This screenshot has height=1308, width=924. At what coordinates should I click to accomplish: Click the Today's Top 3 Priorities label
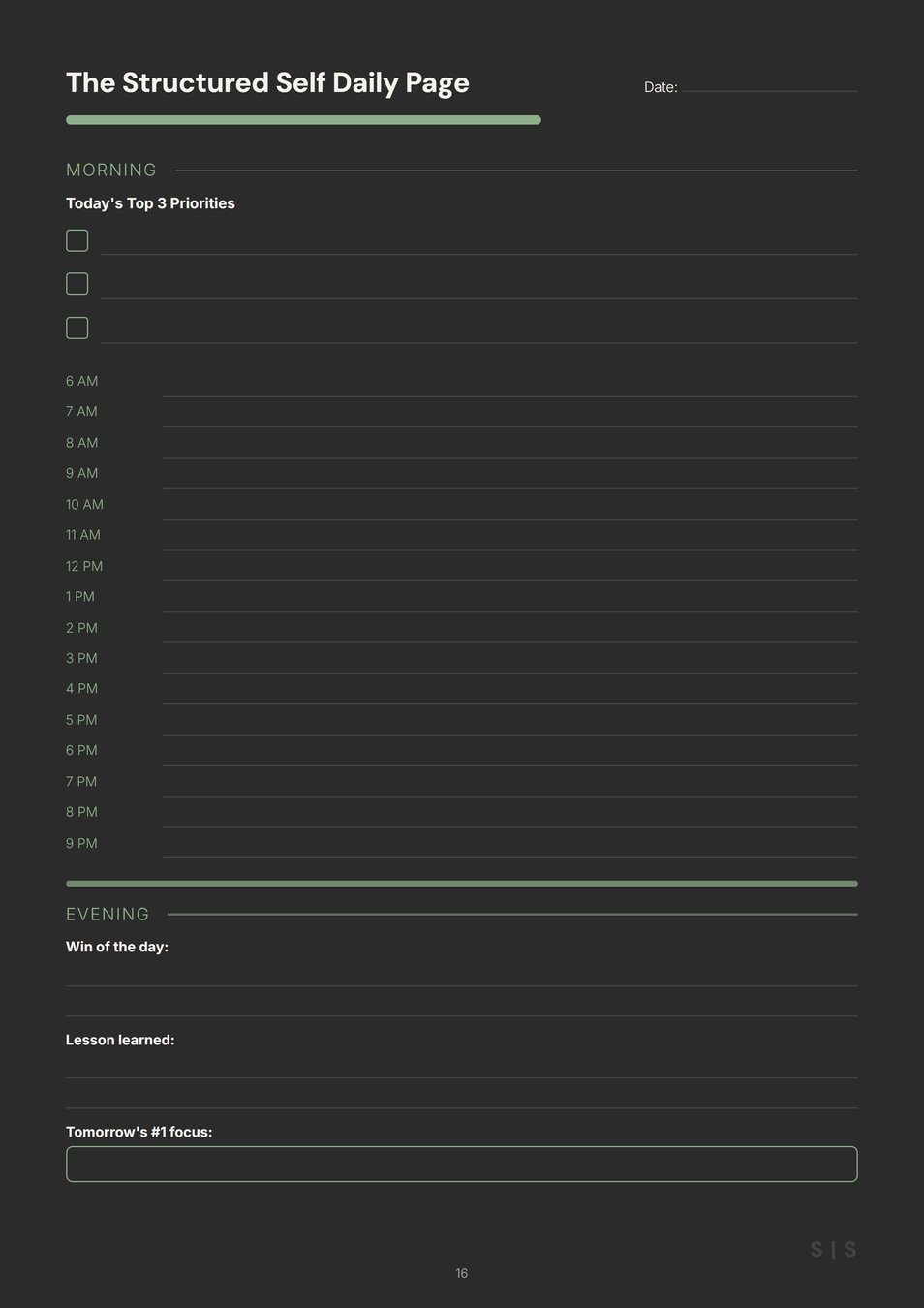tap(150, 203)
